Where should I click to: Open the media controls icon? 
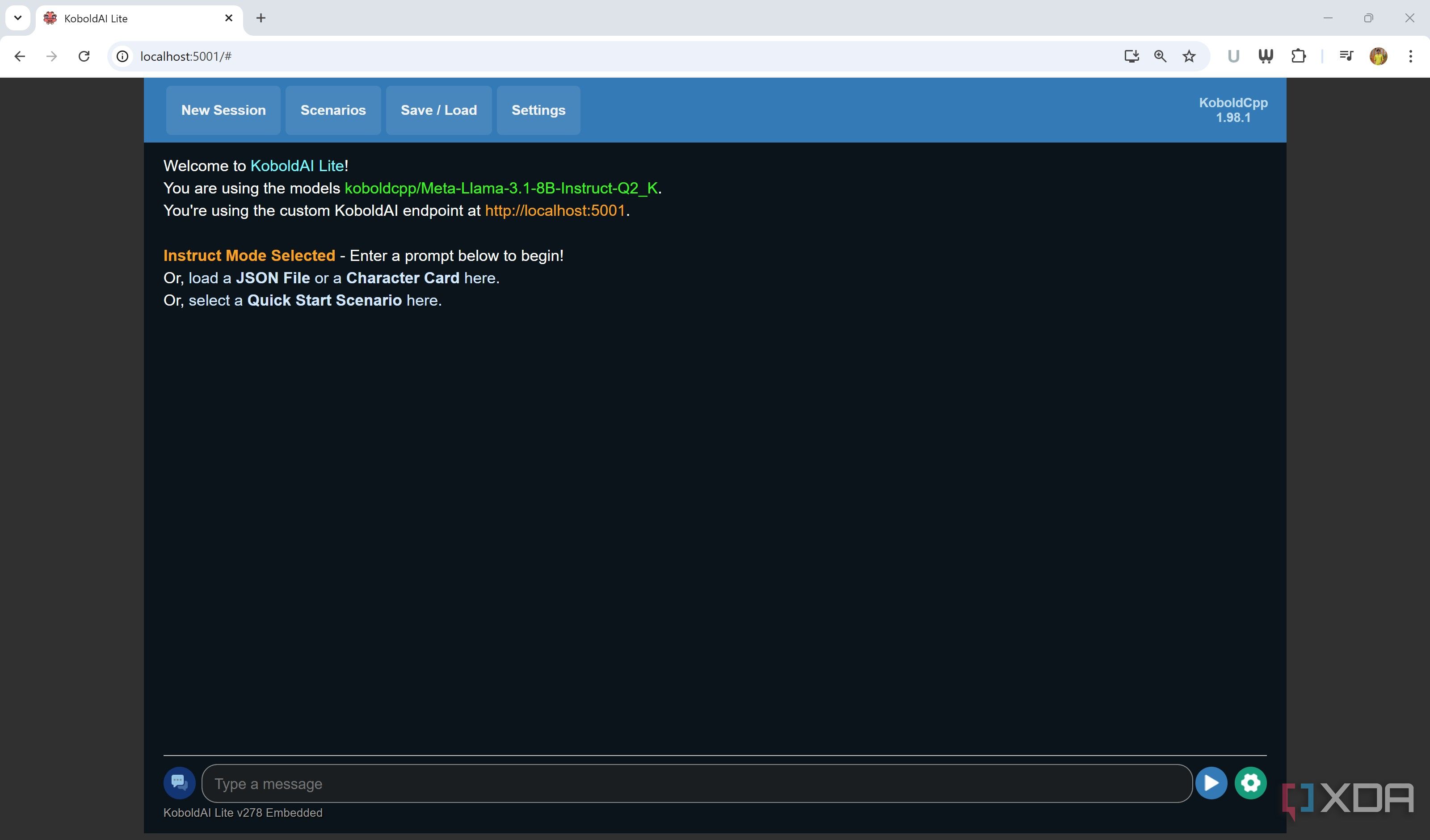tap(1346, 56)
